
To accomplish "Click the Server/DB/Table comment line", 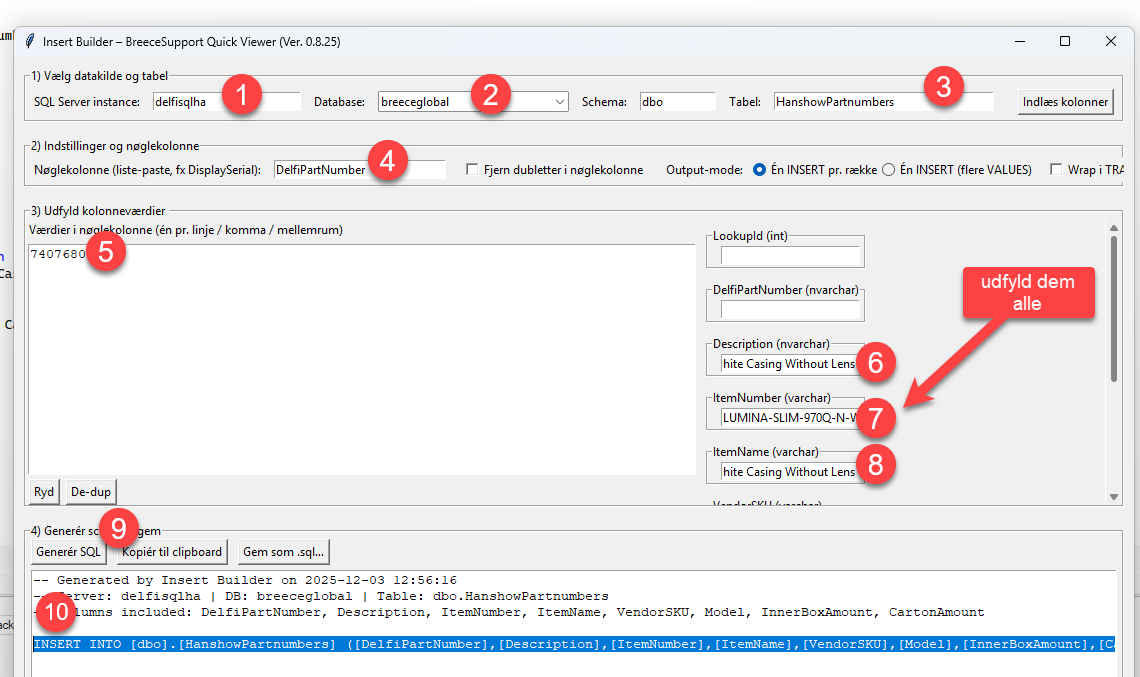I will [x=321, y=596].
